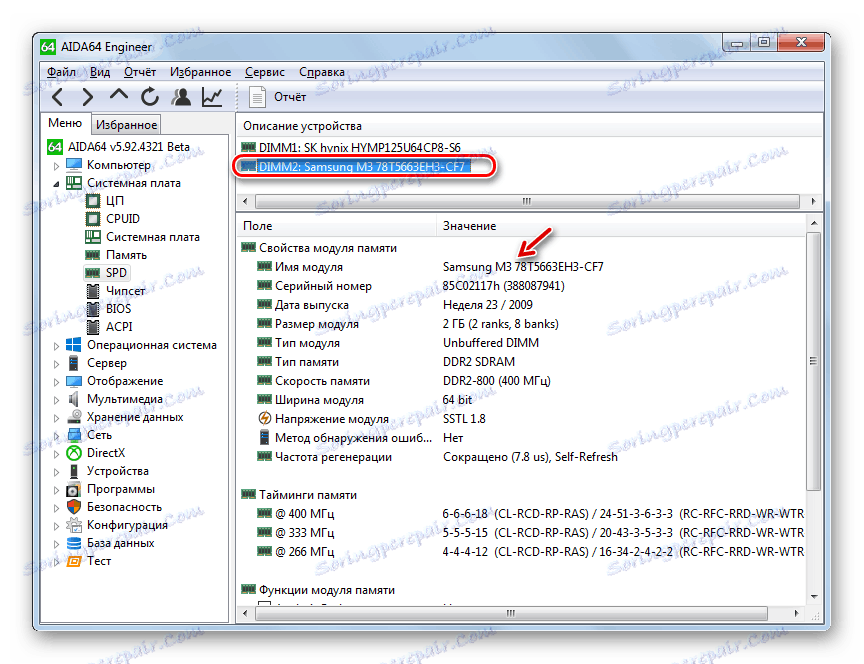The width and height of the screenshot is (864, 664).
Task: Open the user icon in the toolbar
Action: pyautogui.click(x=181, y=97)
